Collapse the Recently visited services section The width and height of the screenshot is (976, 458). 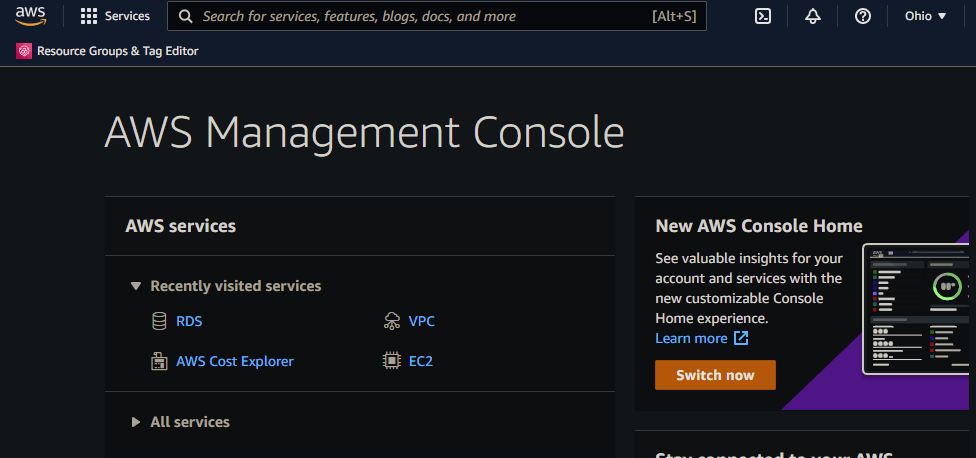point(136,286)
